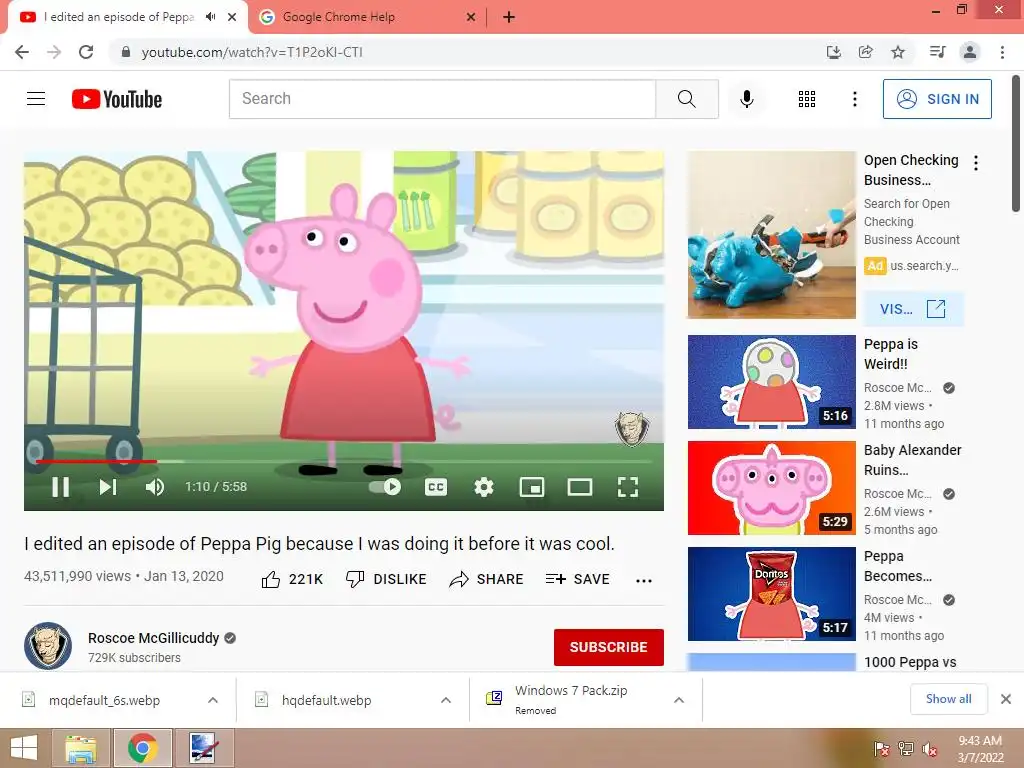Open 'Peppa Becomes...' Doritos video thumbnail

tap(771, 594)
